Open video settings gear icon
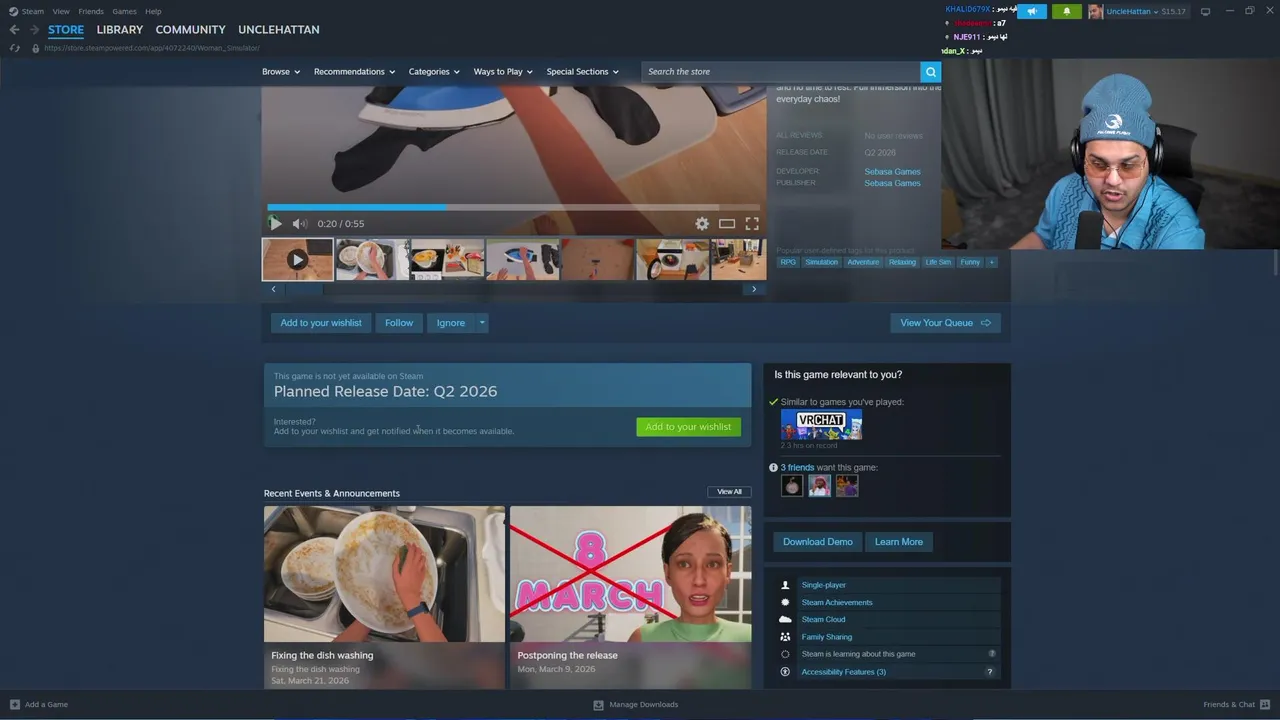Viewport: 1280px width, 720px height. click(702, 224)
